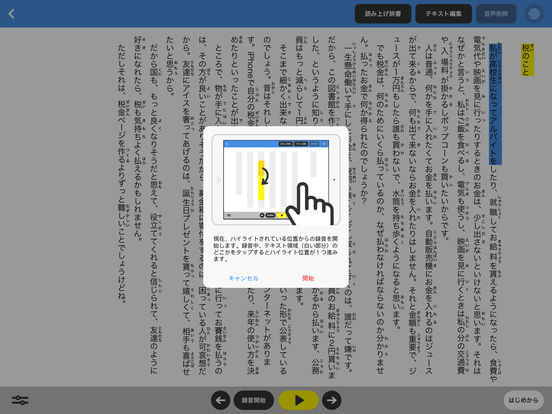Cancel the recording dialog with キャンセル
Image resolution: width=552 pixels, height=414 pixels.
pyautogui.click(x=244, y=278)
